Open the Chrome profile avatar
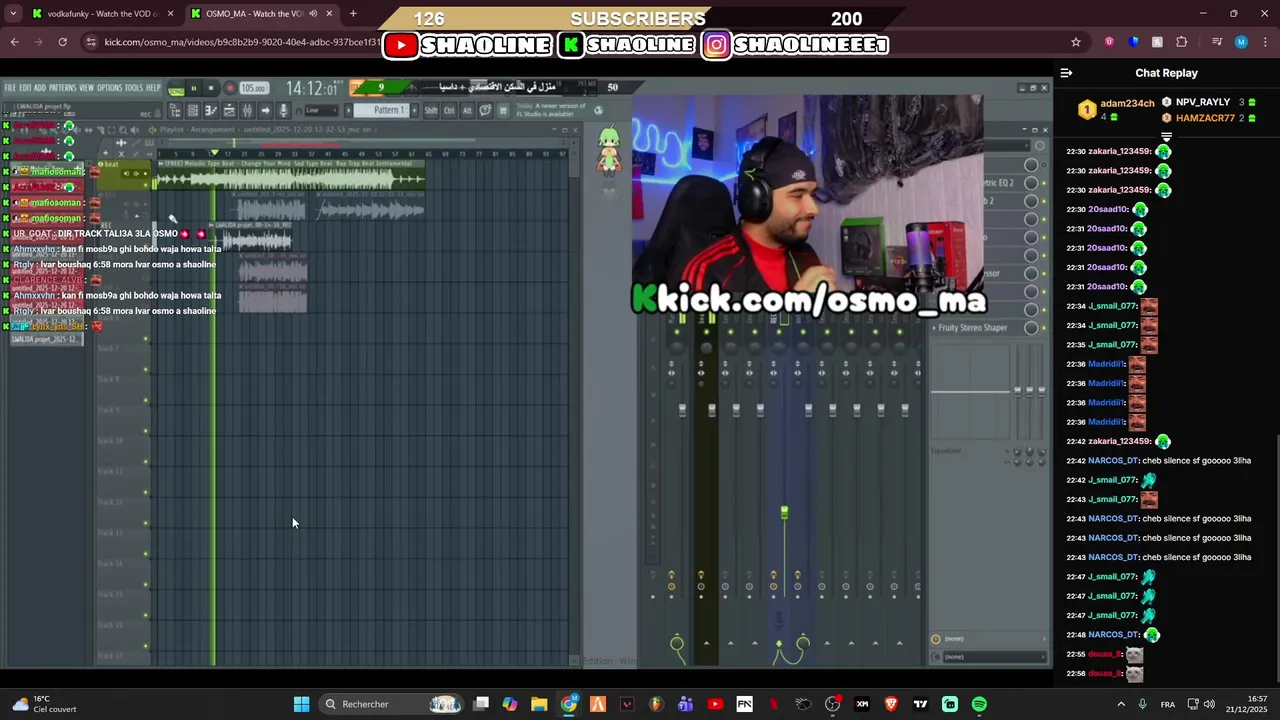 [x=1241, y=42]
